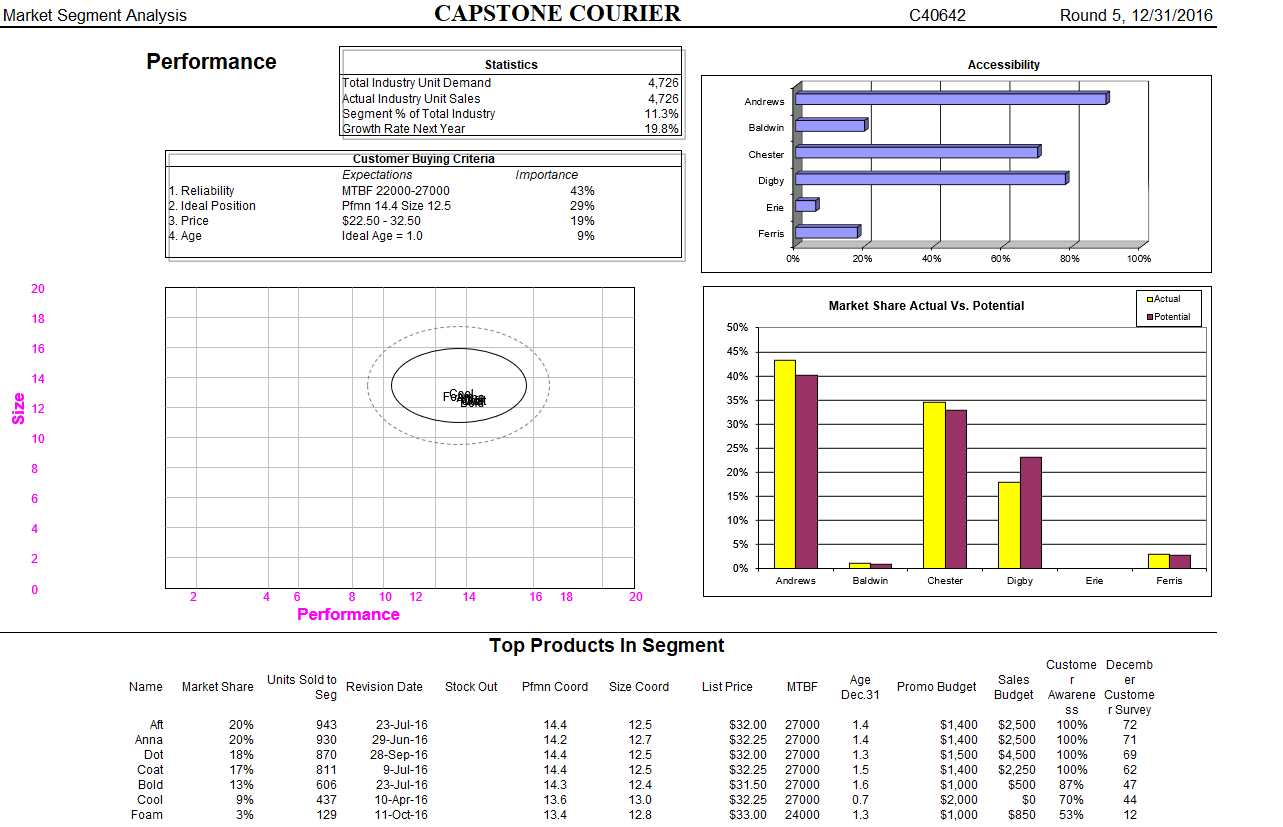Image resolution: width=1283 pixels, height=827 pixels.
Task: Click the $850 sales budget value
Action: [1021, 815]
